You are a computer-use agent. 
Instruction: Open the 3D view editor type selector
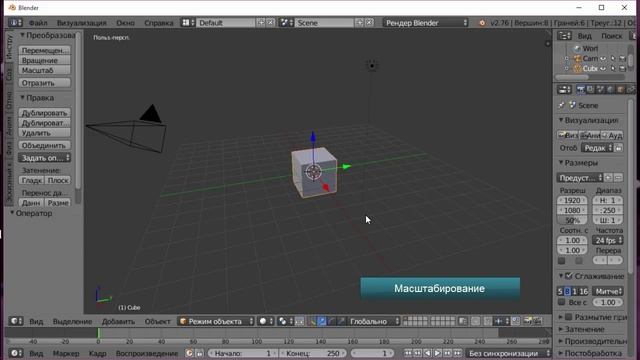16,321
